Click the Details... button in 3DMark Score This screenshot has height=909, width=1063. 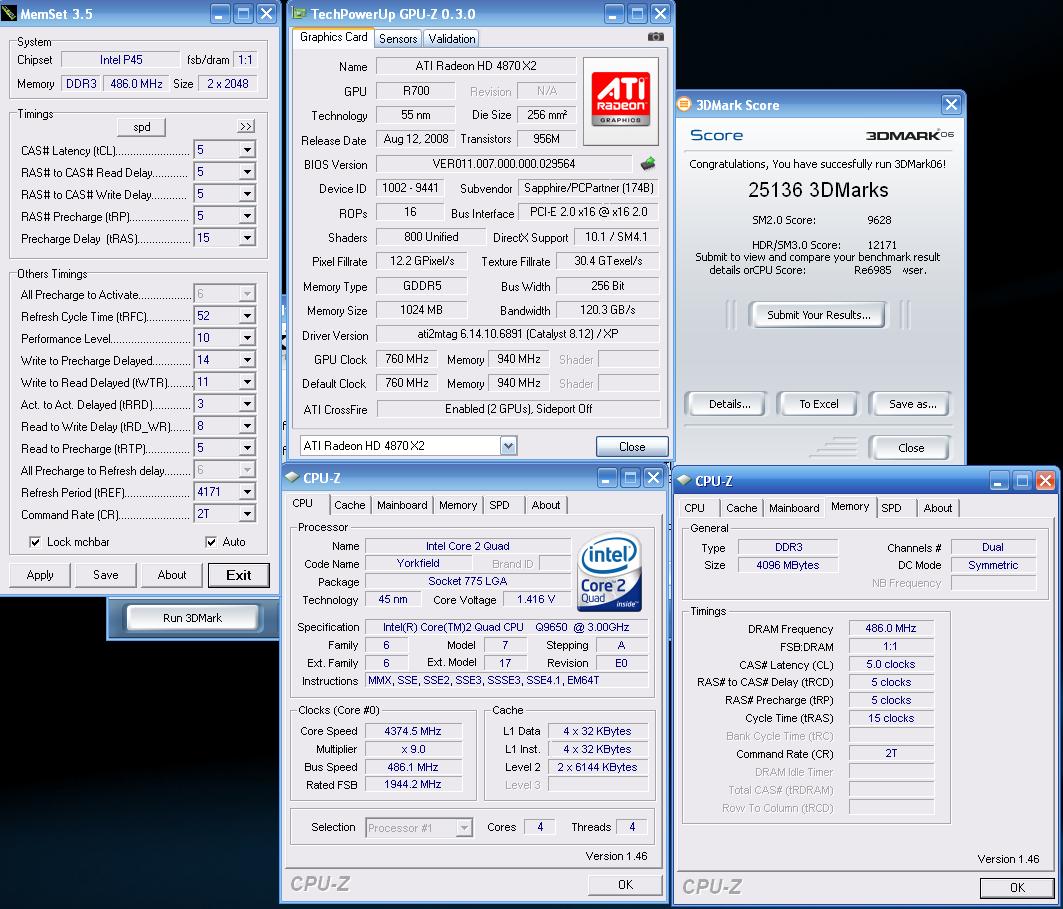pos(729,404)
